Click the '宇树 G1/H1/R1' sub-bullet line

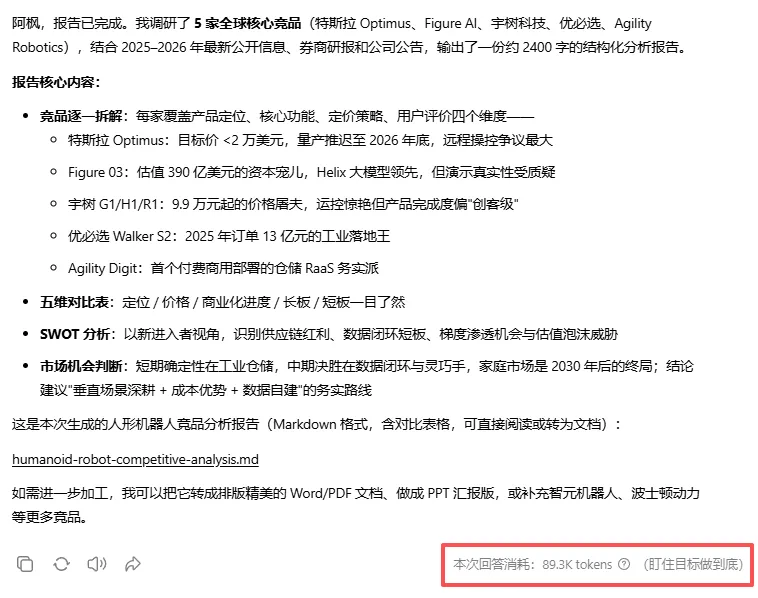[293, 204]
